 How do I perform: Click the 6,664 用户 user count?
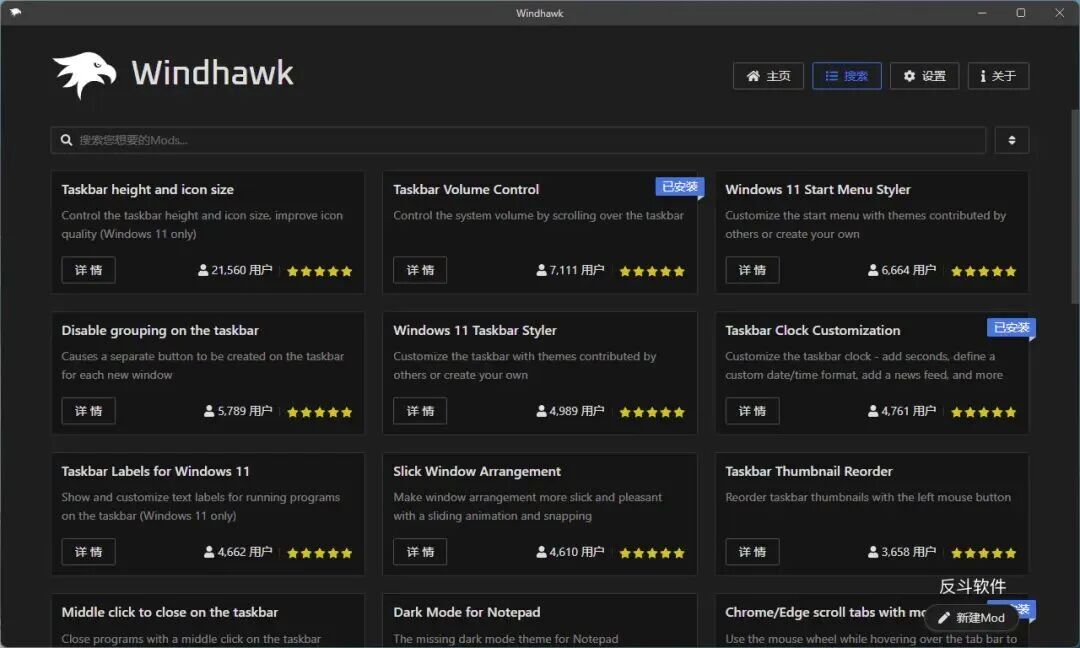click(x=902, y=270)
